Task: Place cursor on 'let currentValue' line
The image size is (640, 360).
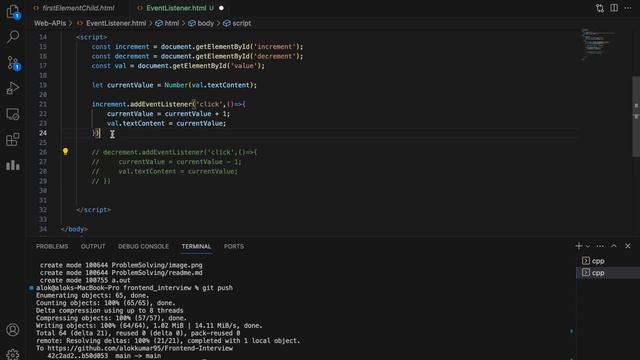Action: (174, 85)
